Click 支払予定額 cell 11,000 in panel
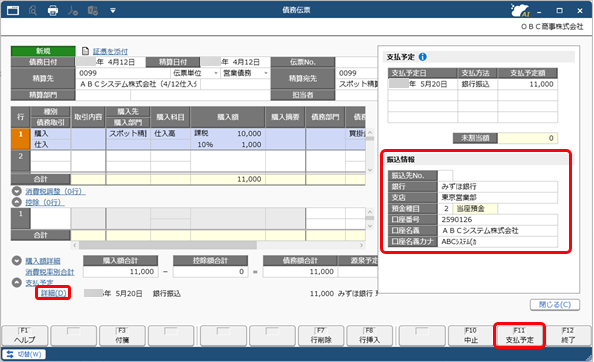This screenshot has height=362, width=594. [527, 84]
